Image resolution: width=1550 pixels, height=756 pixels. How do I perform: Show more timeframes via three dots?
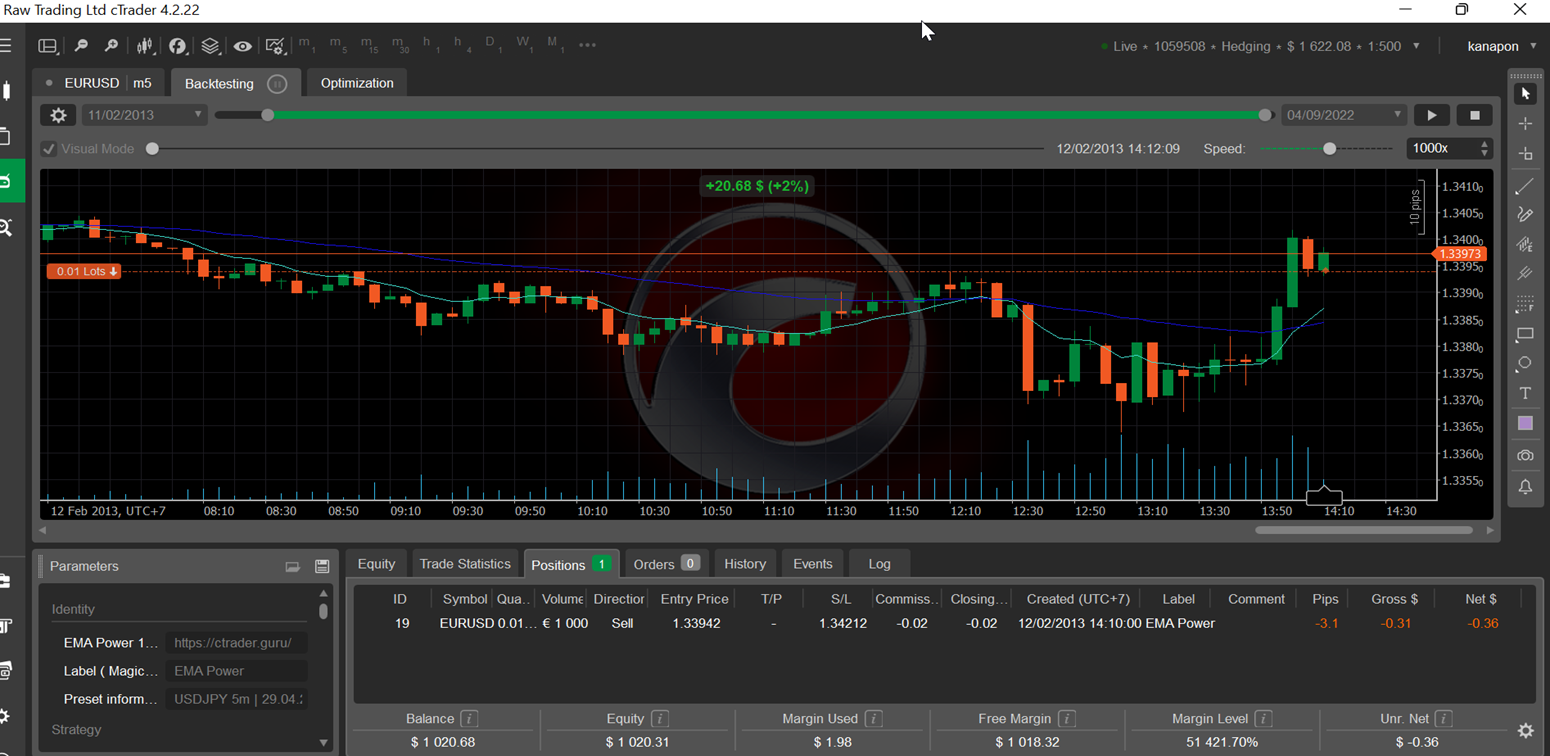coord(587,45)
